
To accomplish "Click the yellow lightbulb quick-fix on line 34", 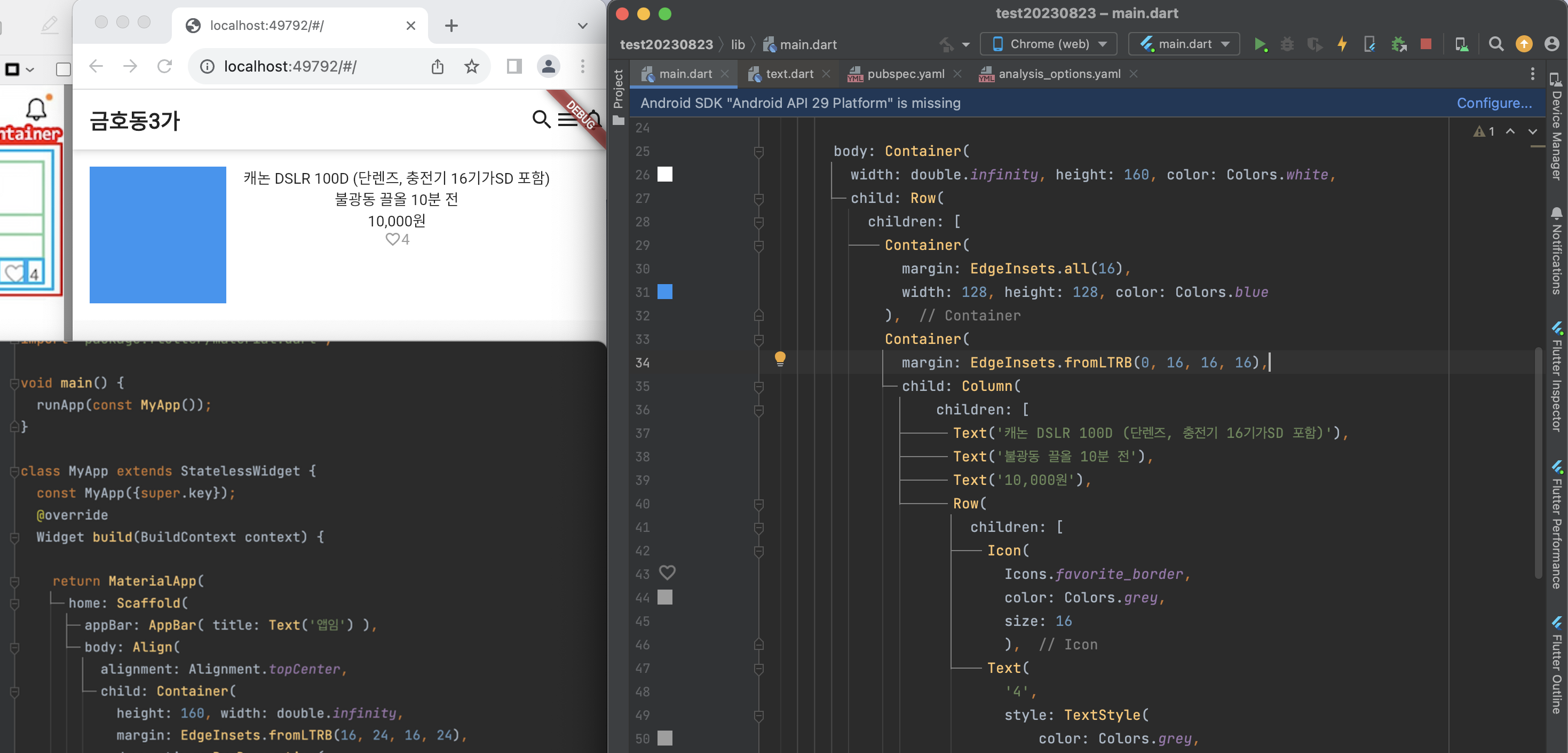I will coord(780,359).
